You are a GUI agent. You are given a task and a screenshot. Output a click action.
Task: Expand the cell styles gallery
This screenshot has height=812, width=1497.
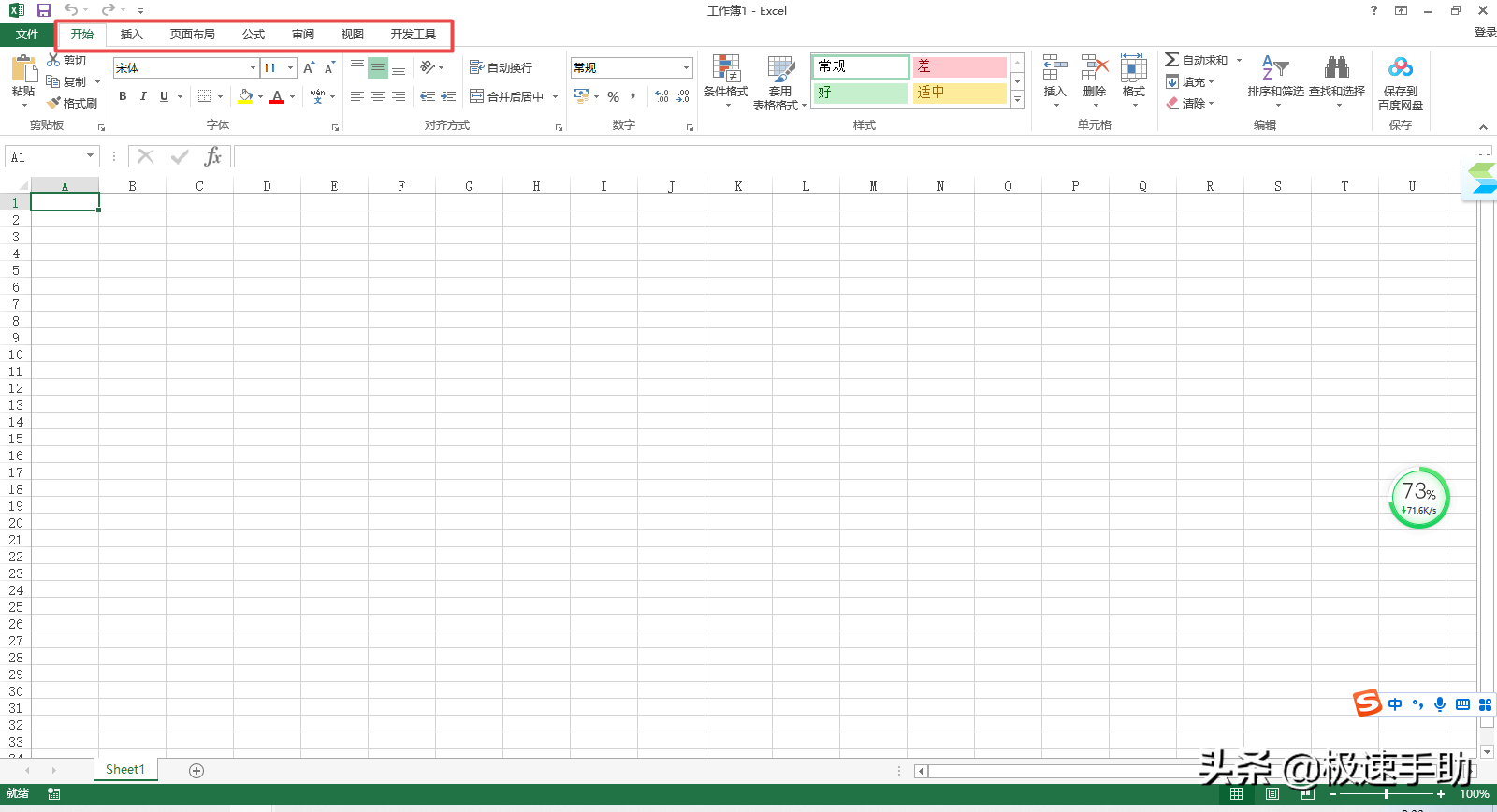click(1017, 99)
